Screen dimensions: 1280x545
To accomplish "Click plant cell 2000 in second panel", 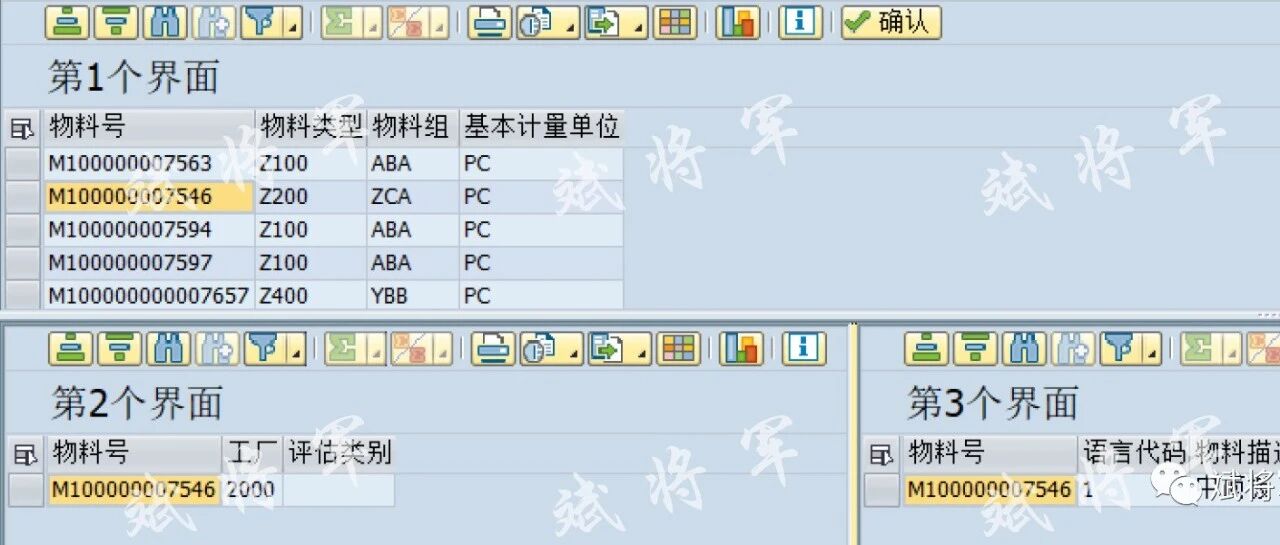I will 254,490.
